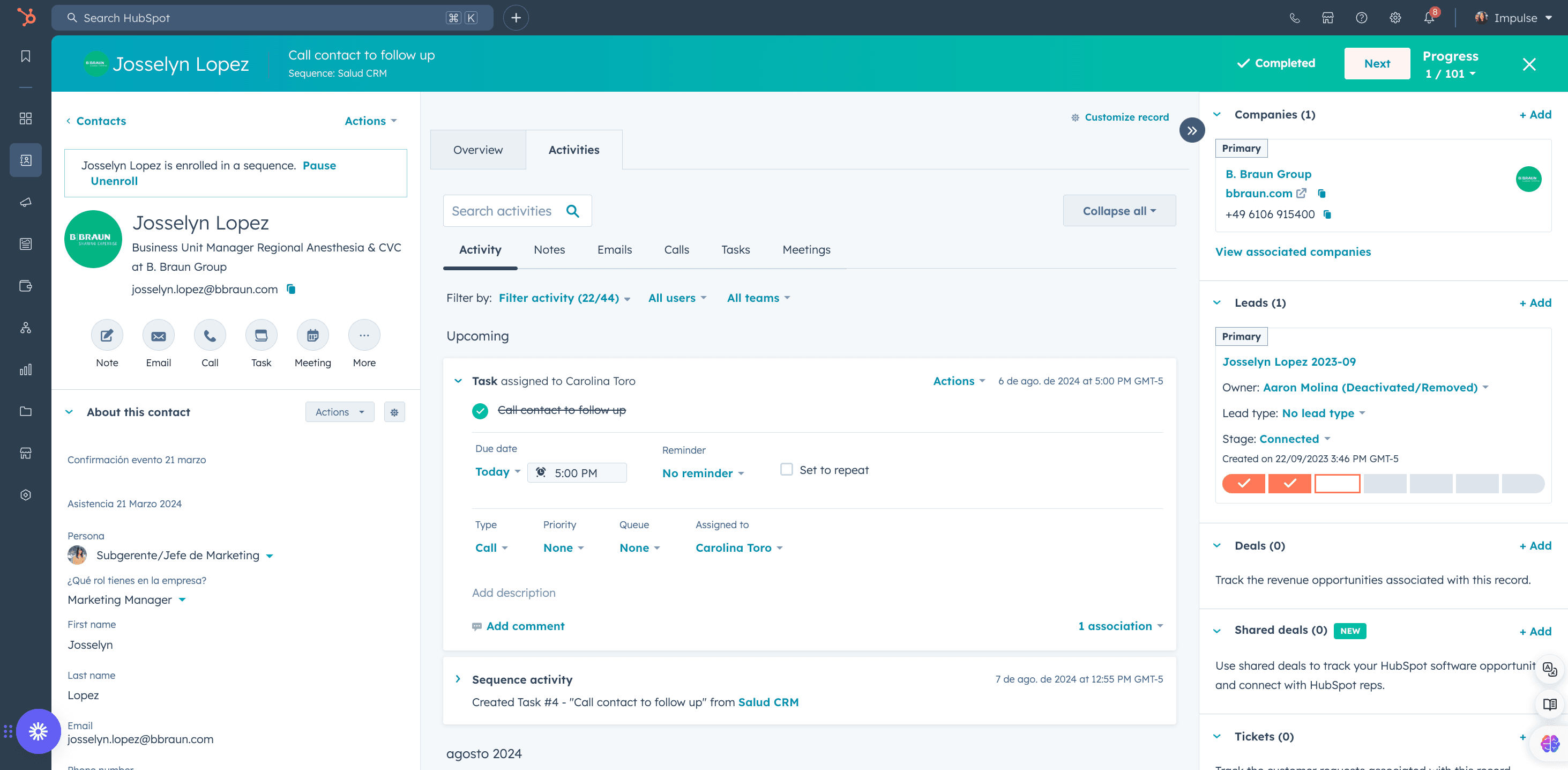Open the Meeting scheduler icon
Viewport: 1568px width, 770px height.
[x=313, y=335]
